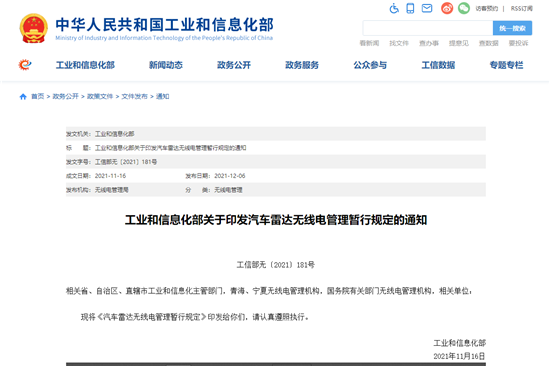Click the 成文日期 value 2021-11-16

coord(110,176)
